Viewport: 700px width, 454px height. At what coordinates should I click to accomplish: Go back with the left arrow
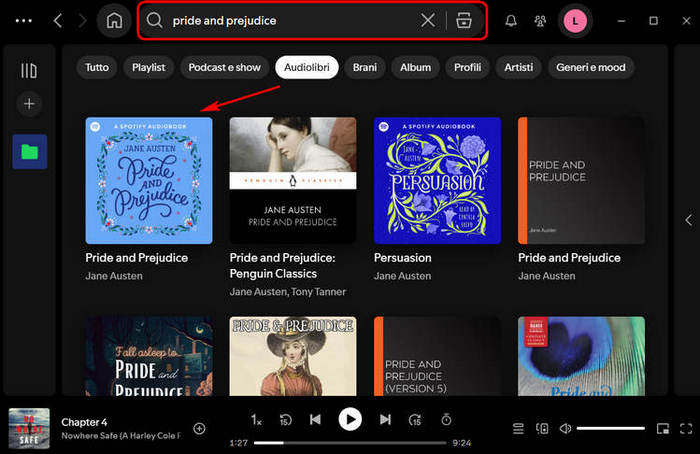point(58,21)
